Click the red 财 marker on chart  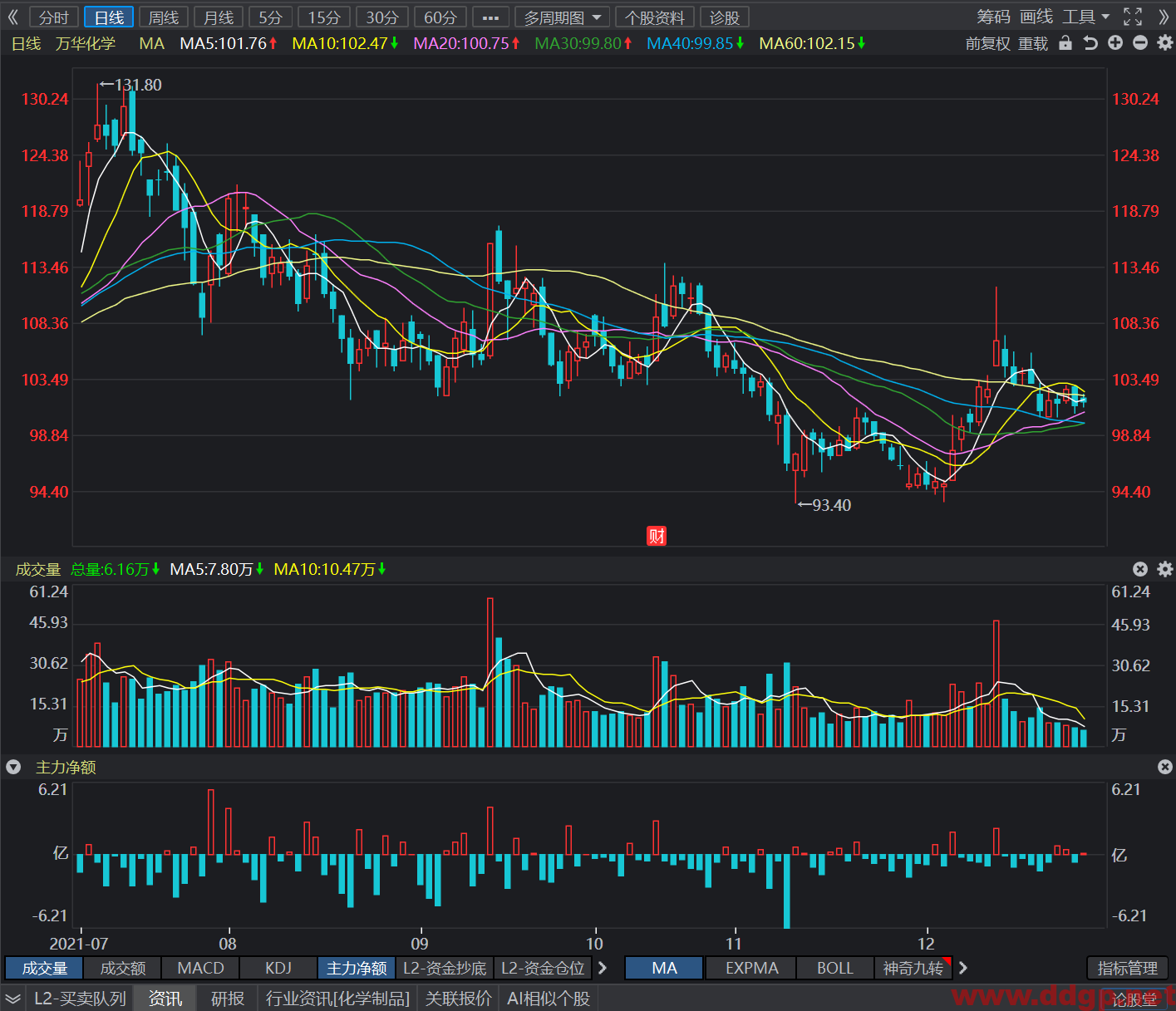[x=657, y=536]
